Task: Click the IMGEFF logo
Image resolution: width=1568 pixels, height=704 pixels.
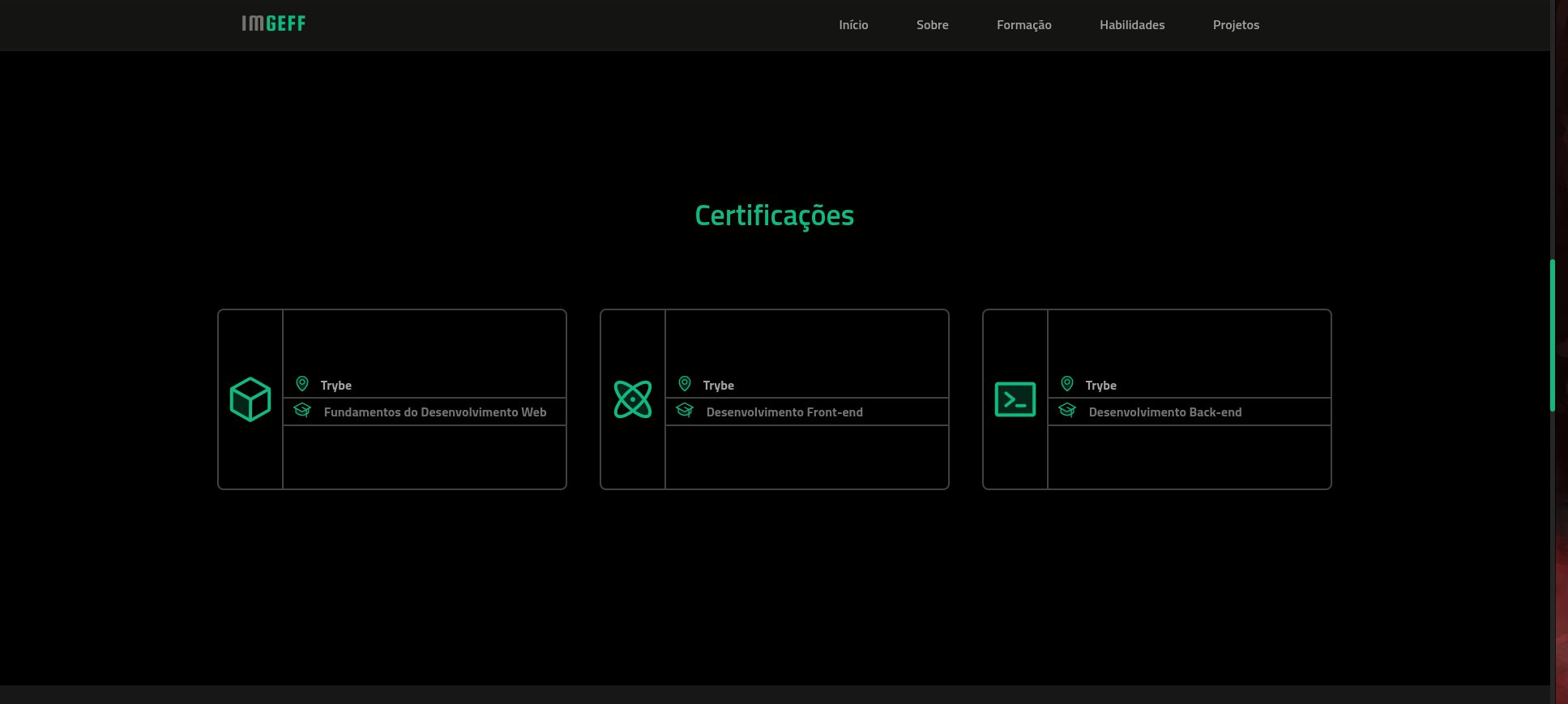Action: (274, 23)
